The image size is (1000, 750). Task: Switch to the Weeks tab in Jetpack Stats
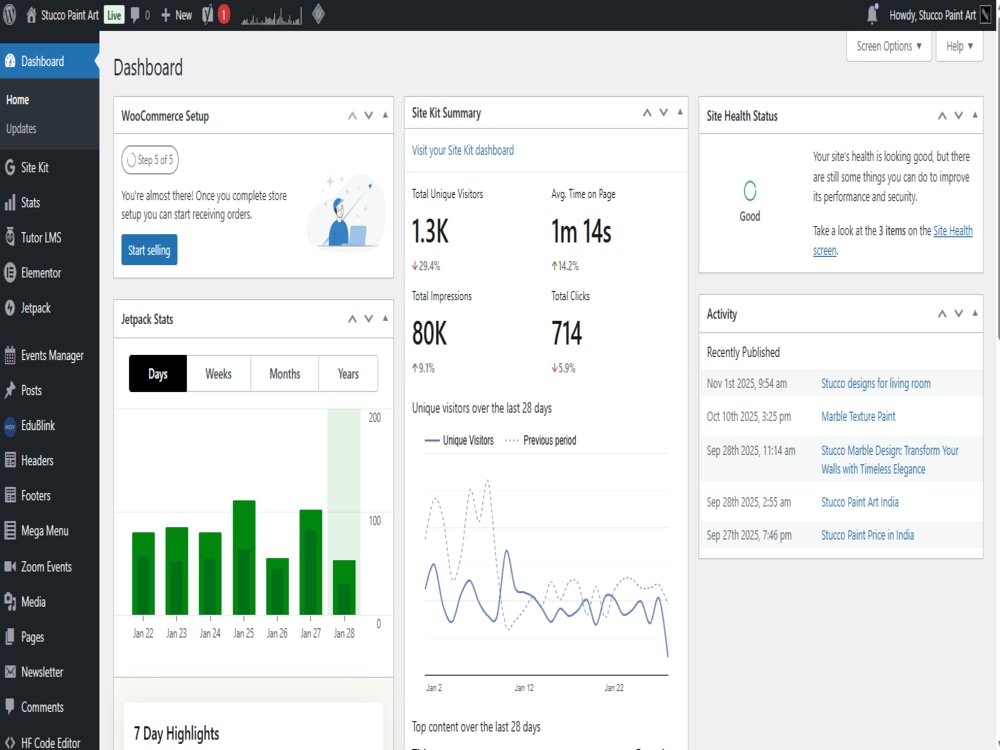218,374
